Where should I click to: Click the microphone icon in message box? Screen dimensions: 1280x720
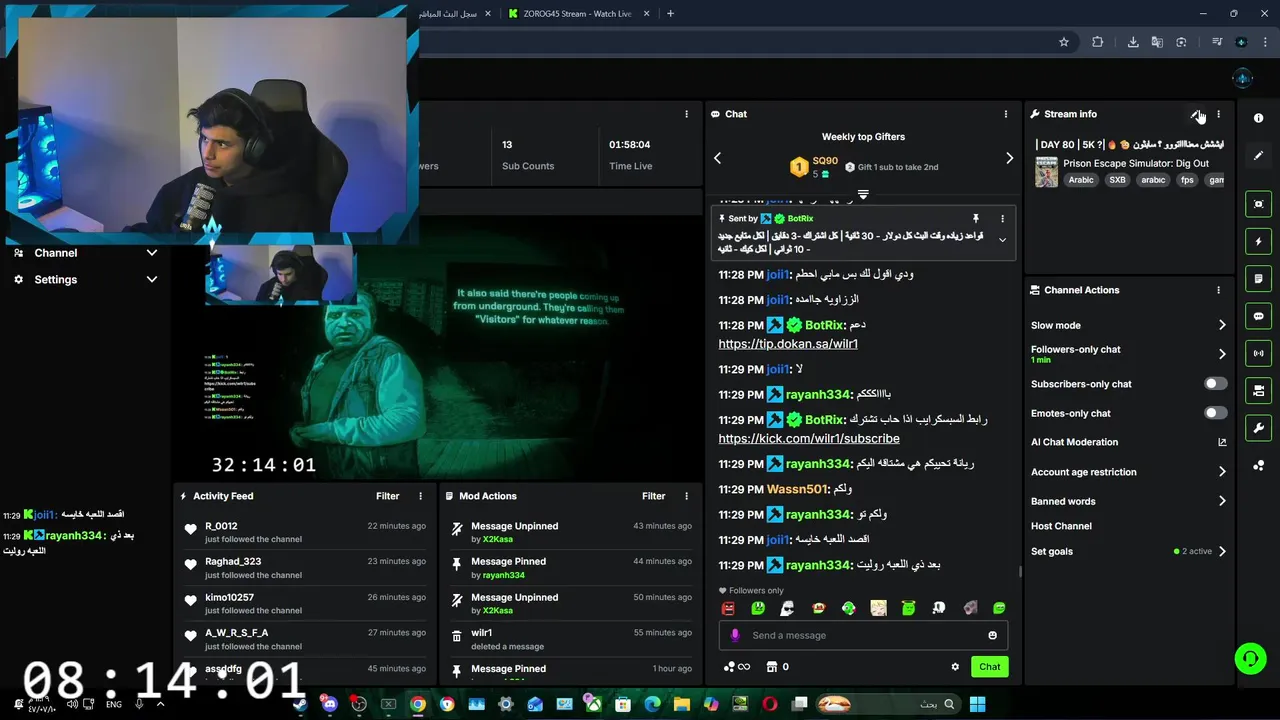(x=735, y=635)
